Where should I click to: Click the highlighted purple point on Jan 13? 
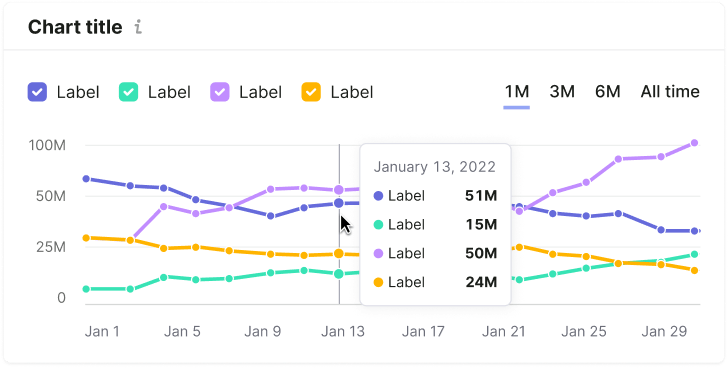coord(339,190)
